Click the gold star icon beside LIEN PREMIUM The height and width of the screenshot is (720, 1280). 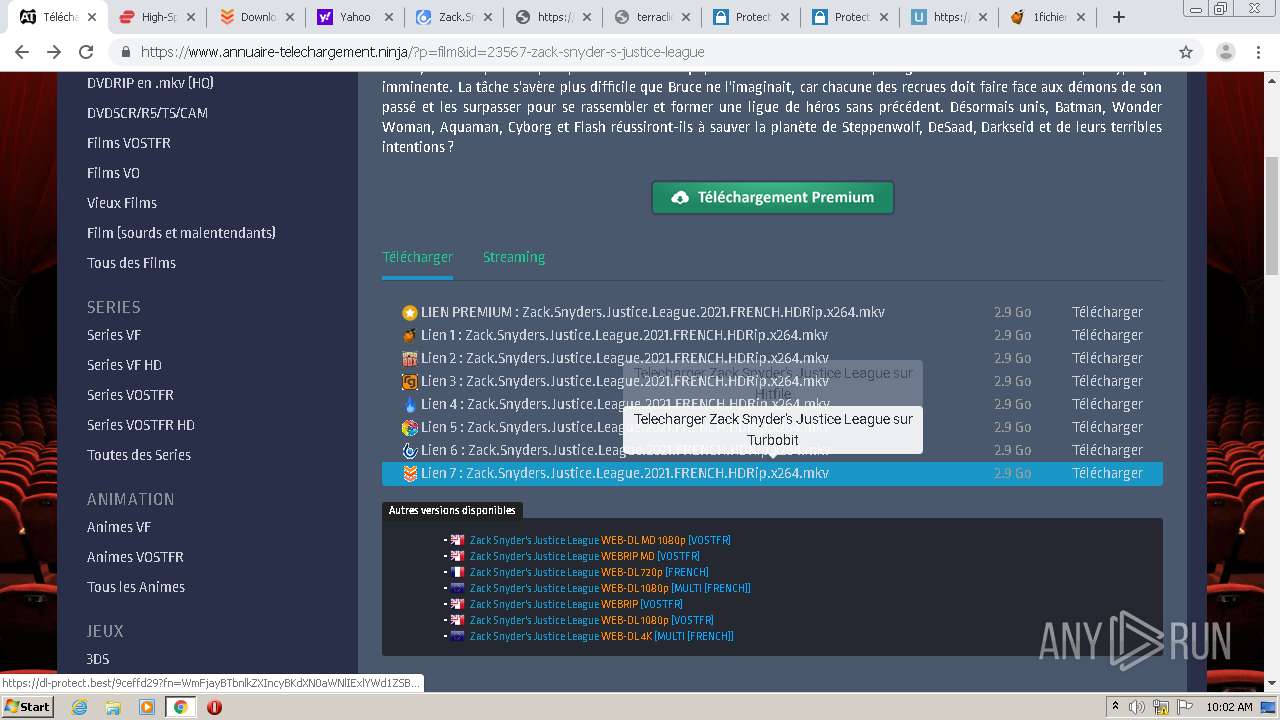(x=409, y=312)
